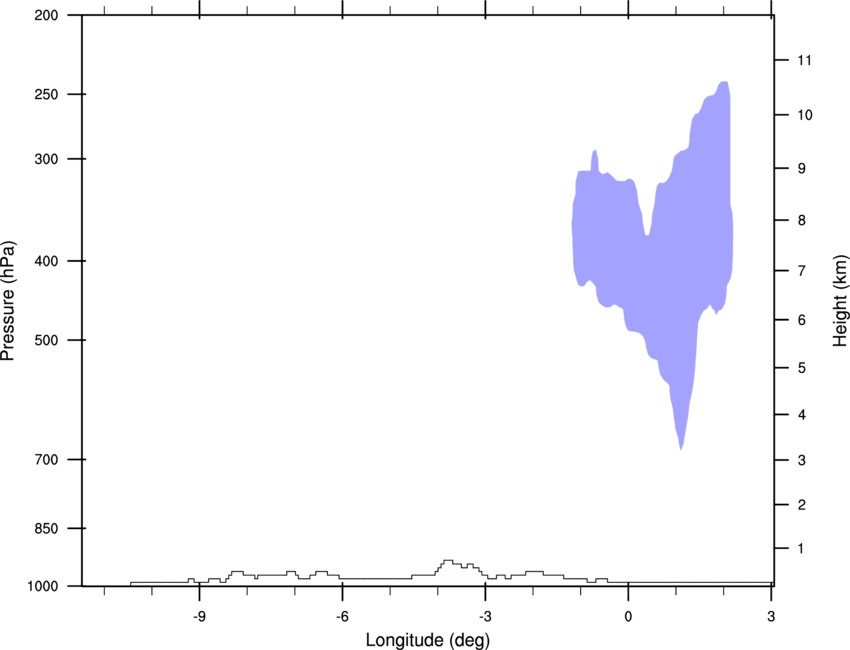The image size is (850, 650).
Task: Click the 11 km height label
Action: pyautogui.click(x=805, y=60)
